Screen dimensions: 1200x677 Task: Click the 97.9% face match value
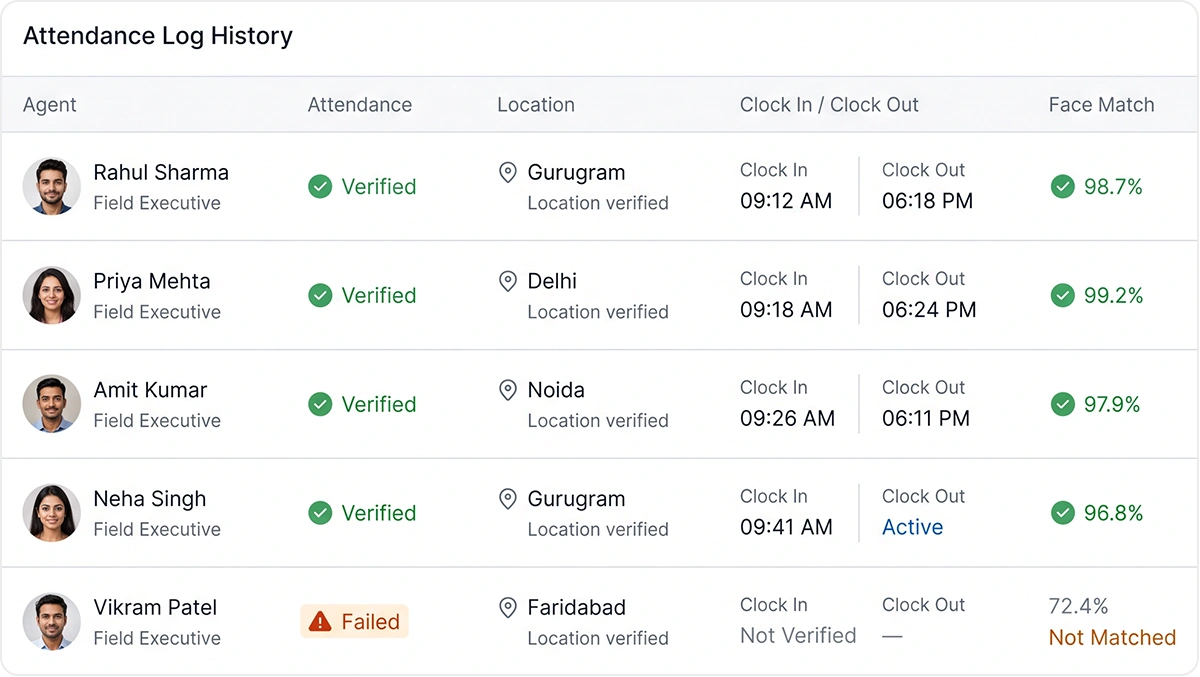(x=1112, y=404)
